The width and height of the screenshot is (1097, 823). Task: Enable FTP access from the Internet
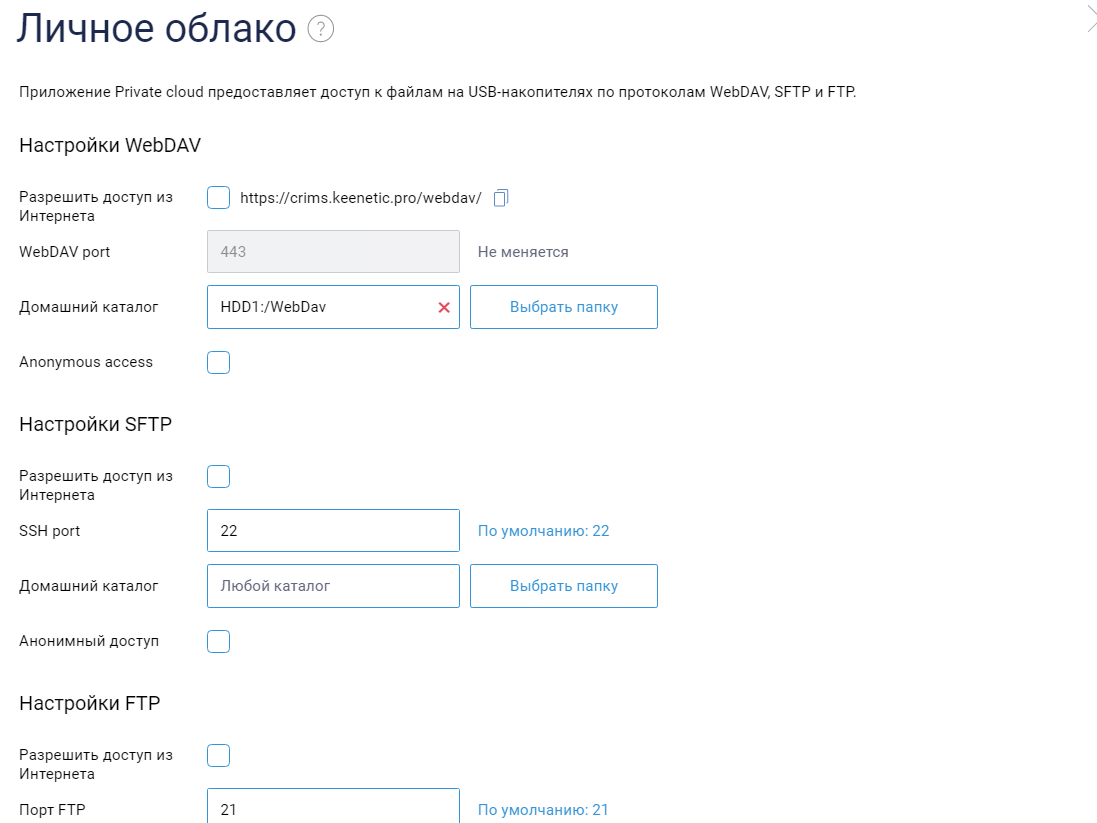(x=218, y=756)
